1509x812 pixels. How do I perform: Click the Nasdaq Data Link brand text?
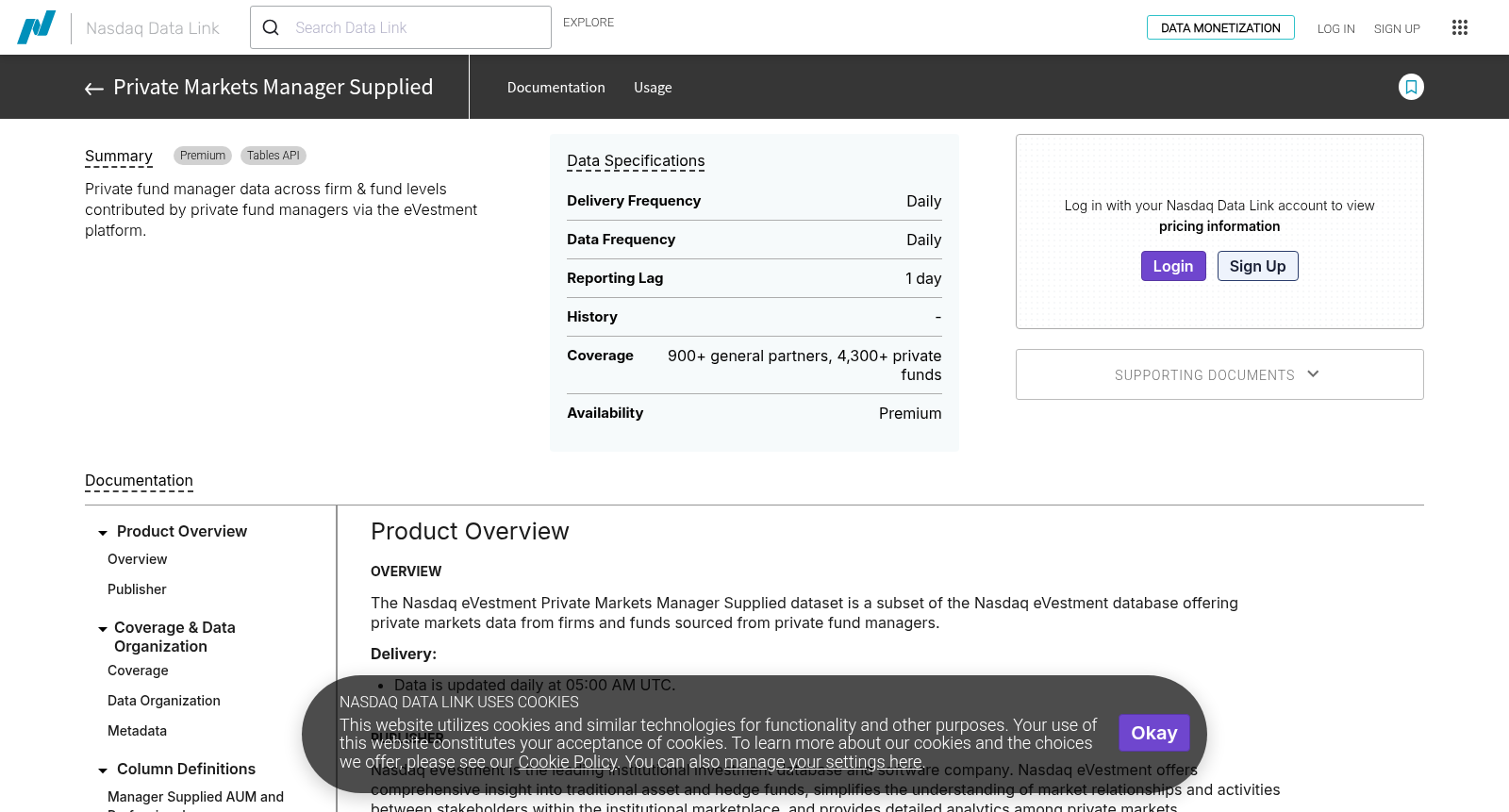153,28
